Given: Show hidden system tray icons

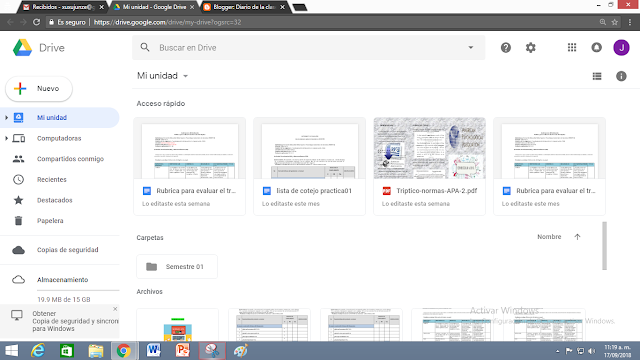Looking at the screenshot, I should pos(558,351).
